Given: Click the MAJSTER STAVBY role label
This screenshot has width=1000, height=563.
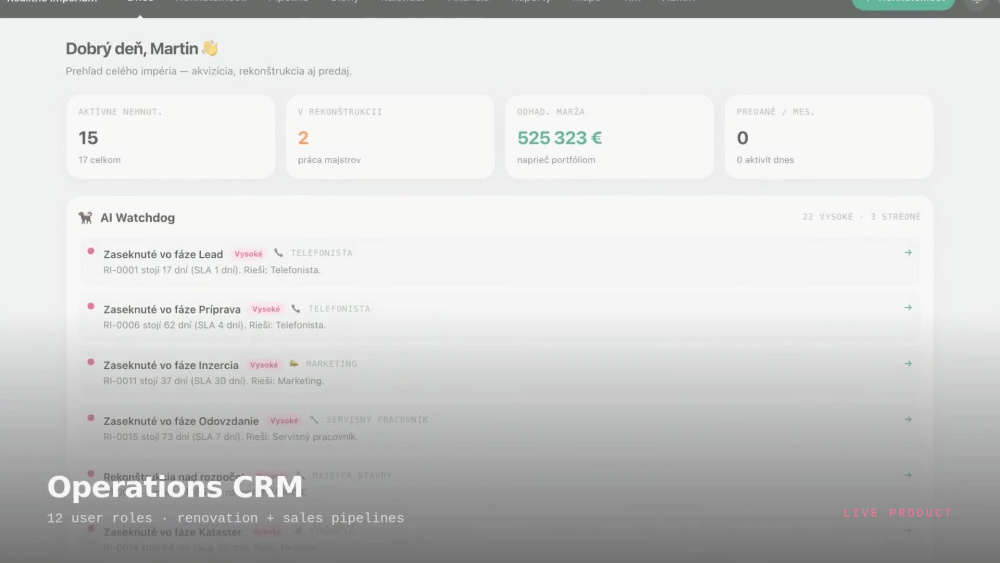Looking at the screenshot, I should coord(351,476).
